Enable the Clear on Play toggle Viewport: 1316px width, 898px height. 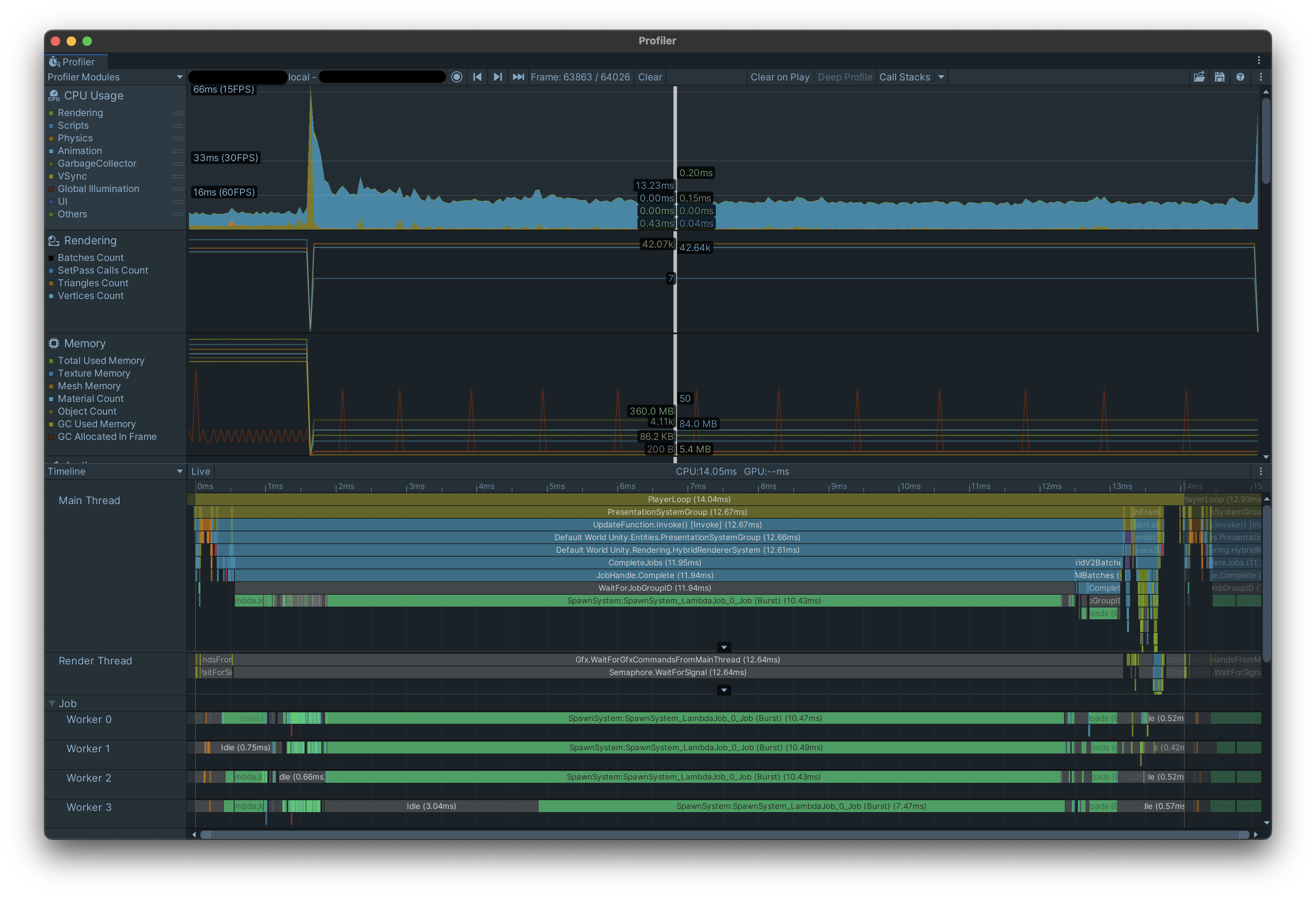pos(780,77)
